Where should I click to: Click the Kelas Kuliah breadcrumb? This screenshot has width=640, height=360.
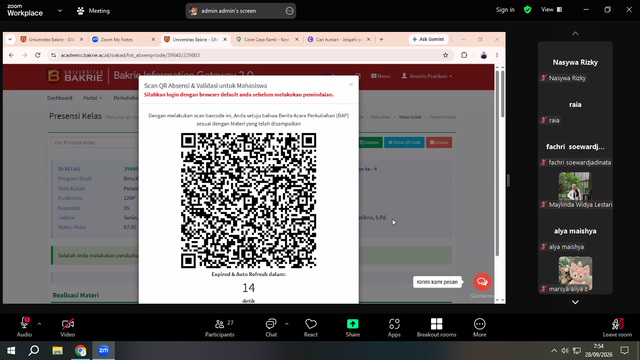(410, 117)
